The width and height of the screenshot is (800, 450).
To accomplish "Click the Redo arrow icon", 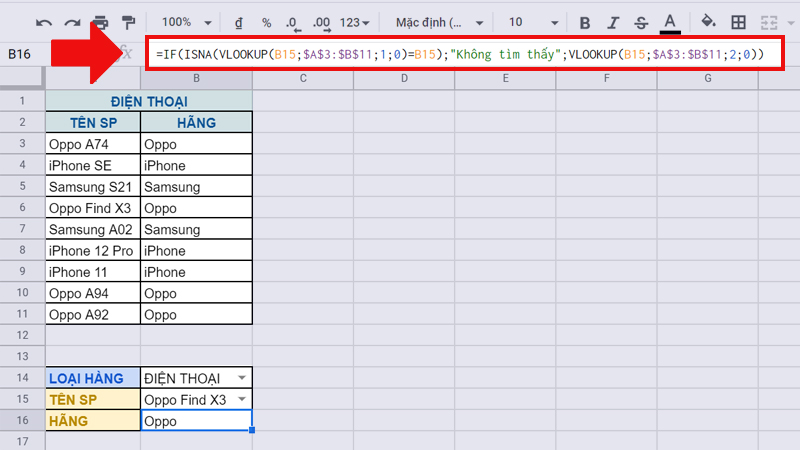I will point(71,22).
